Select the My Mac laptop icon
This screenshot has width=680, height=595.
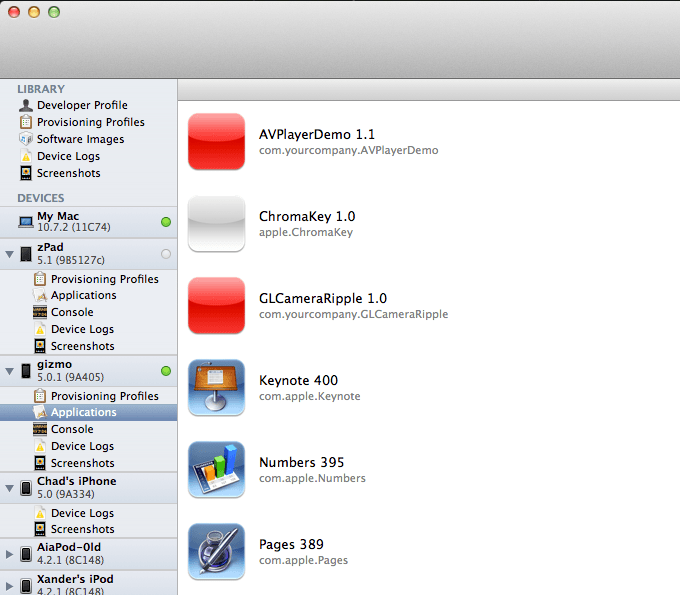(26, 222)
